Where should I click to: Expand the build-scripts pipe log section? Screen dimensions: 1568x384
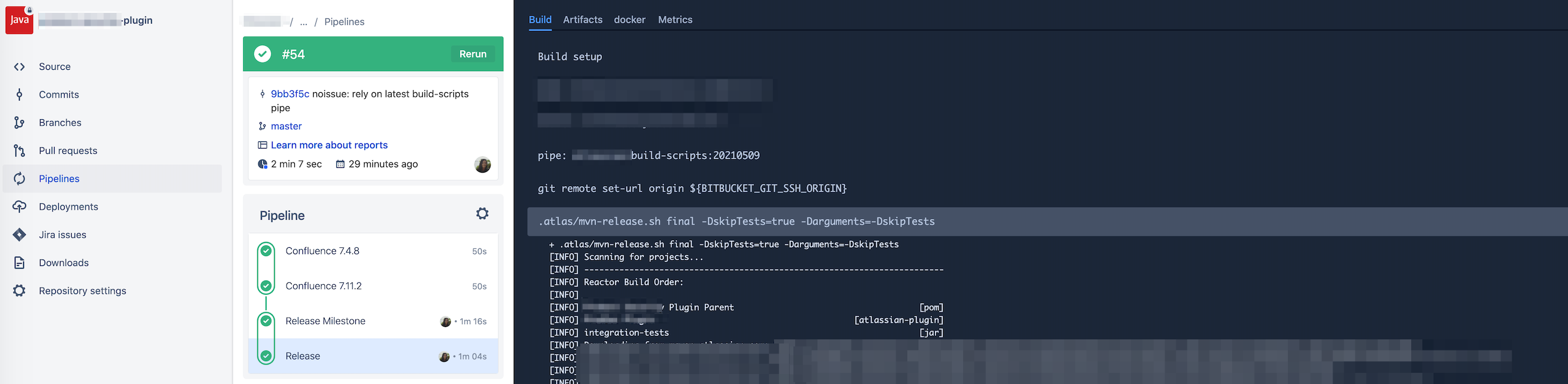648,156
